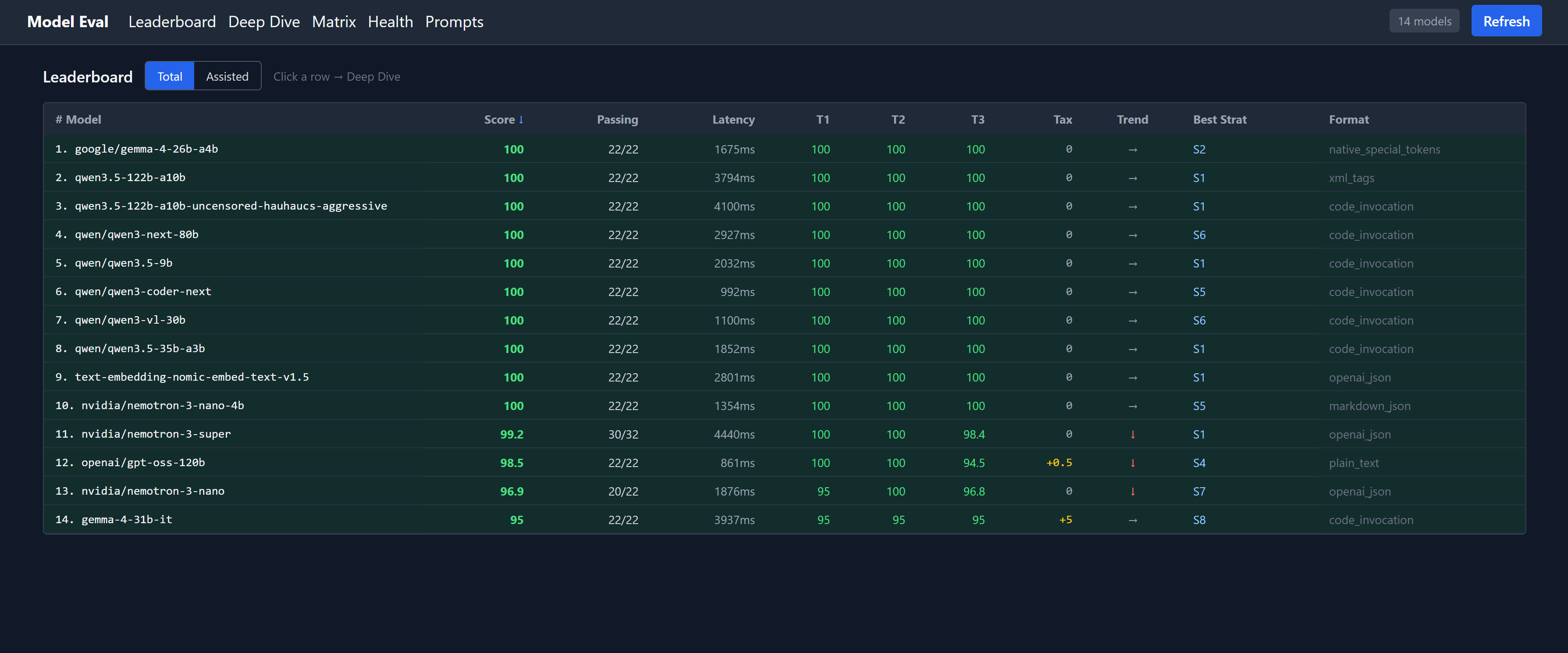Image resolution: width=1568 pixels, height=653 pixels.
Task: Go to Health page
Action: click(390, 22)
